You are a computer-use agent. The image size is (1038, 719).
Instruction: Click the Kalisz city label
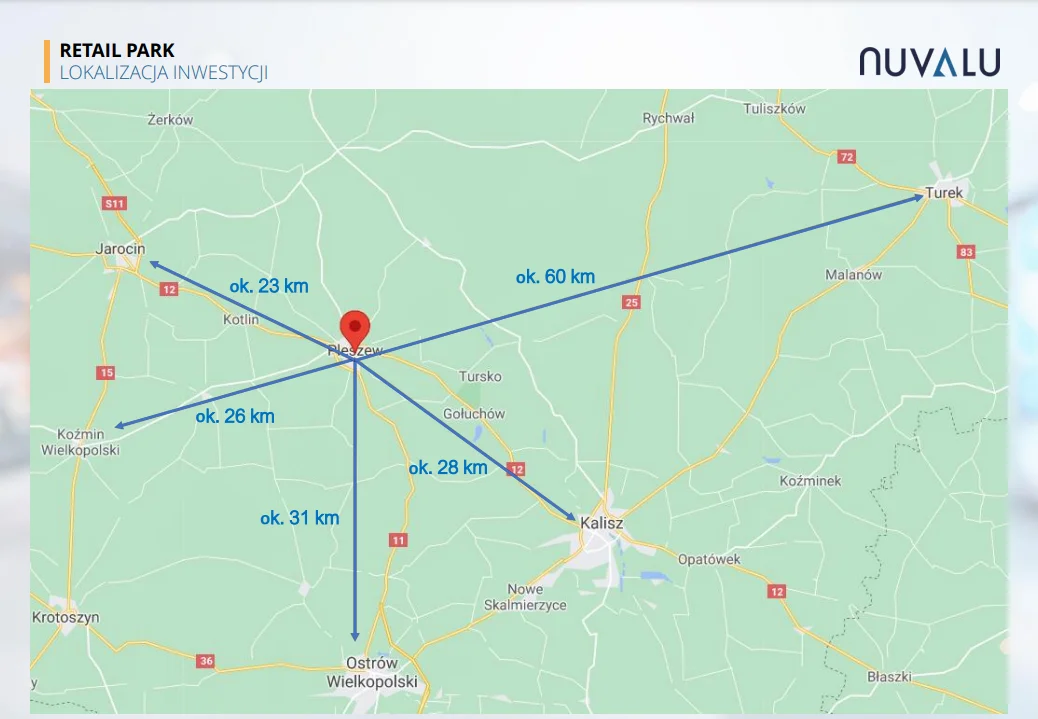pos(602,523)
